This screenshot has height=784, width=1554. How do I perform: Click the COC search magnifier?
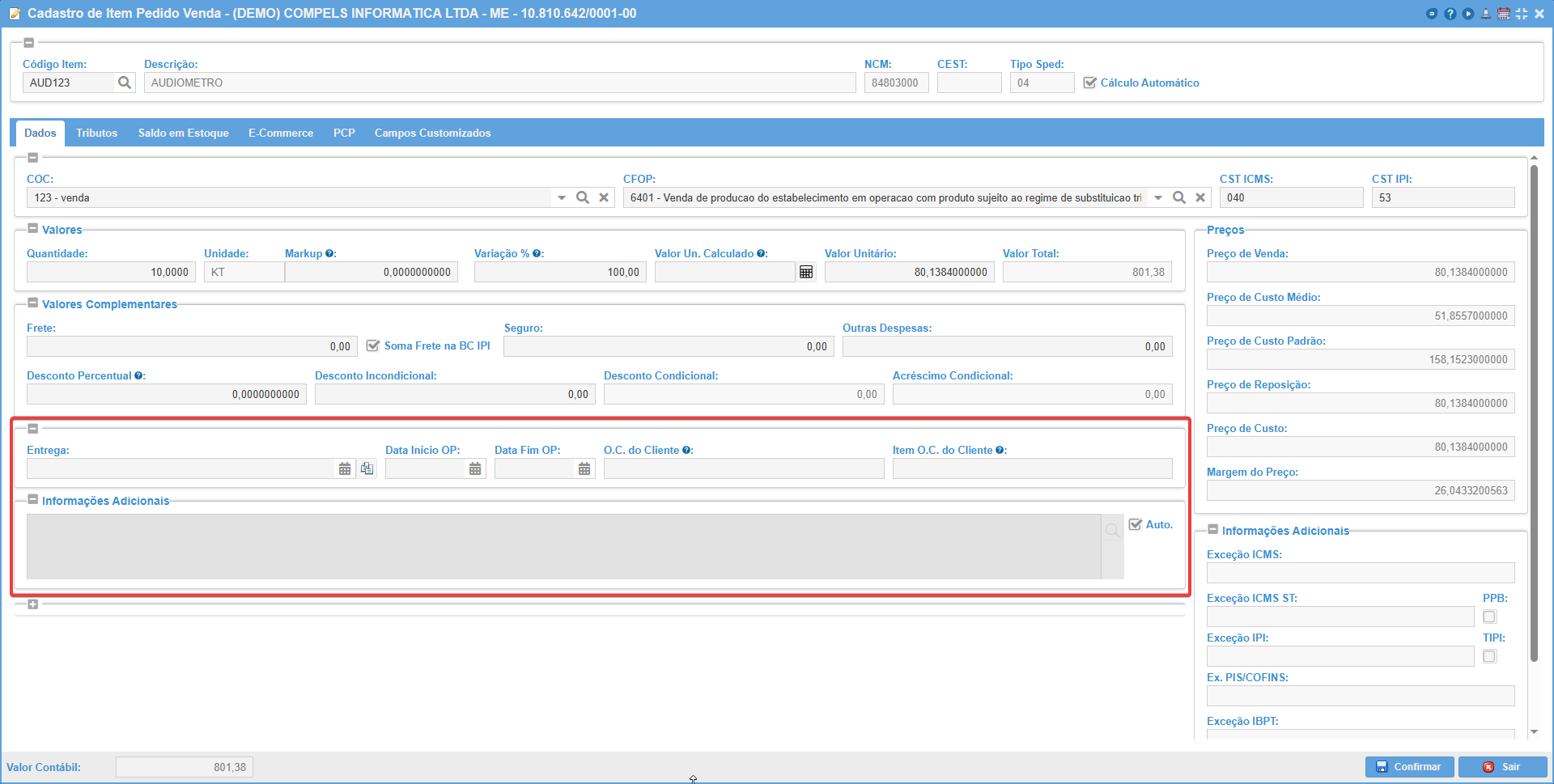[x=583, y=197]
